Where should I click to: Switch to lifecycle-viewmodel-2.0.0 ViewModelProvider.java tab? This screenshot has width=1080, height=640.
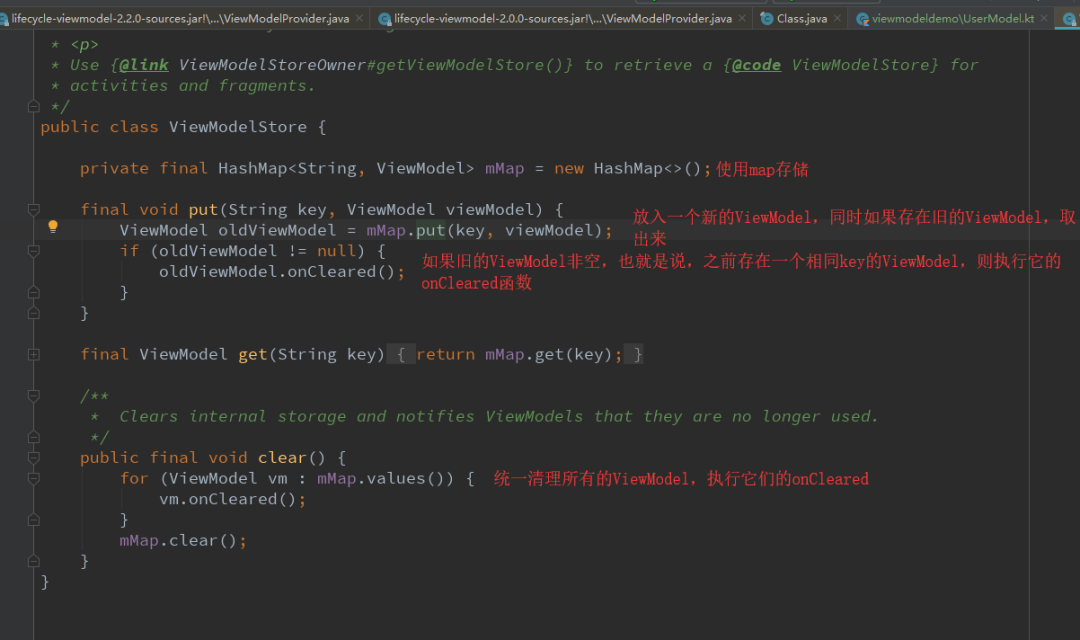(563, 19)
